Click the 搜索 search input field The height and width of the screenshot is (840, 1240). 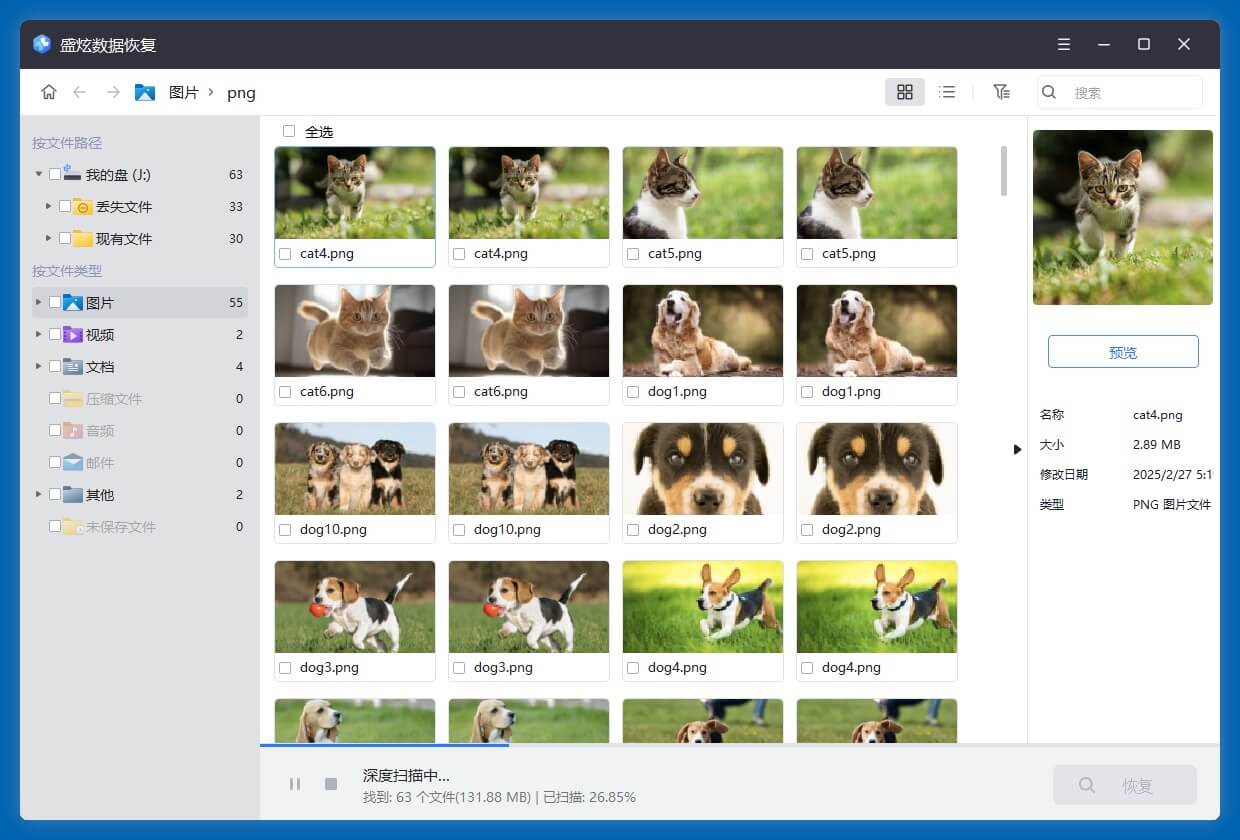coord(1130,92)
